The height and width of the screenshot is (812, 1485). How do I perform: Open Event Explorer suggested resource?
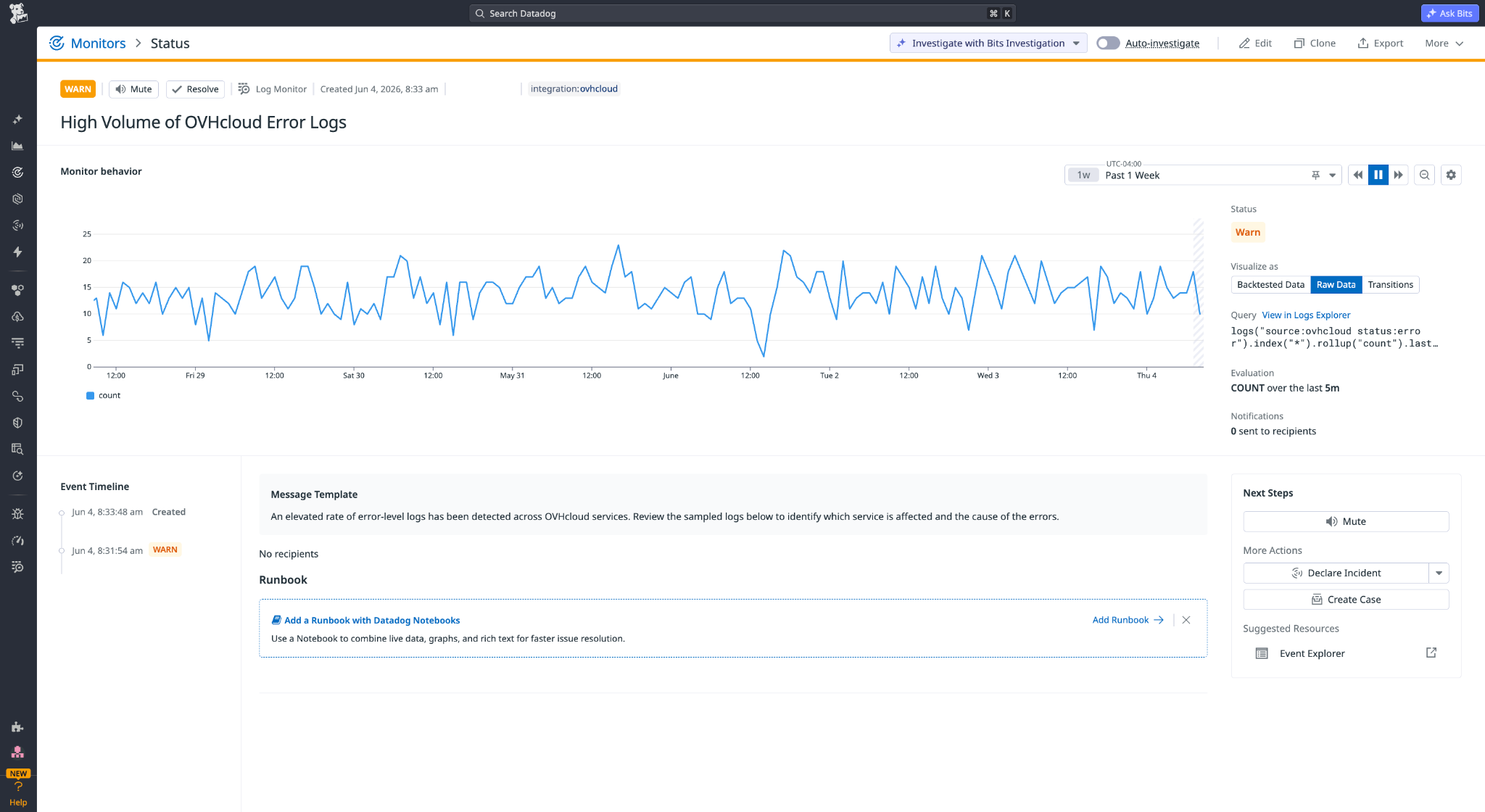tap(1312, 653)
